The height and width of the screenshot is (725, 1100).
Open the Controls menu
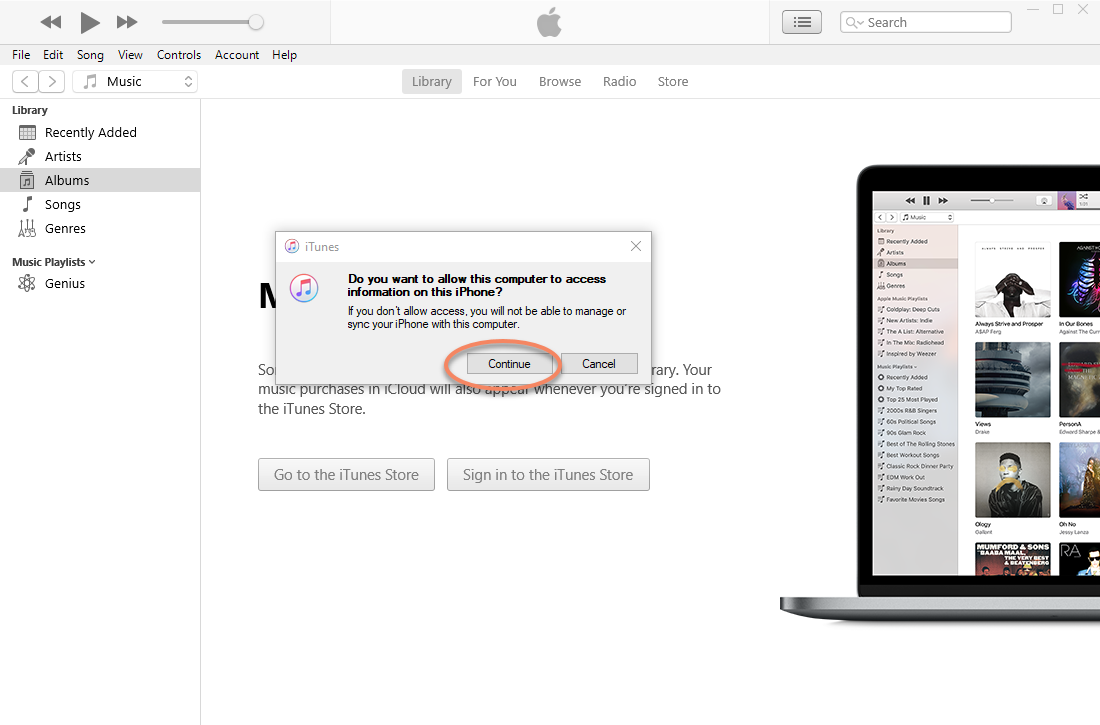pyautogui.click(x=179, y=55)
